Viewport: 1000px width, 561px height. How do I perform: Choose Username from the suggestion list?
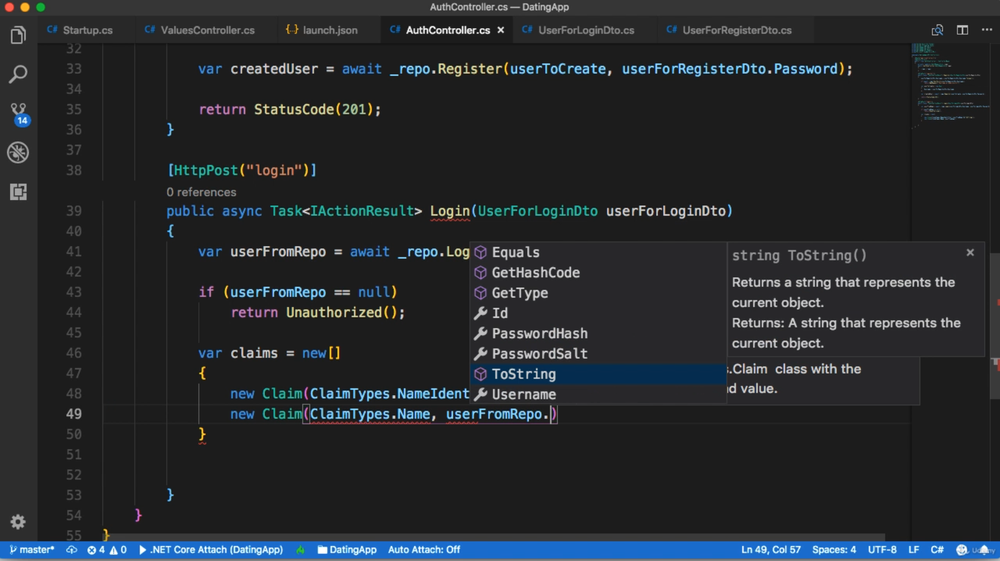pyautogui.click(x=598, y=395)
